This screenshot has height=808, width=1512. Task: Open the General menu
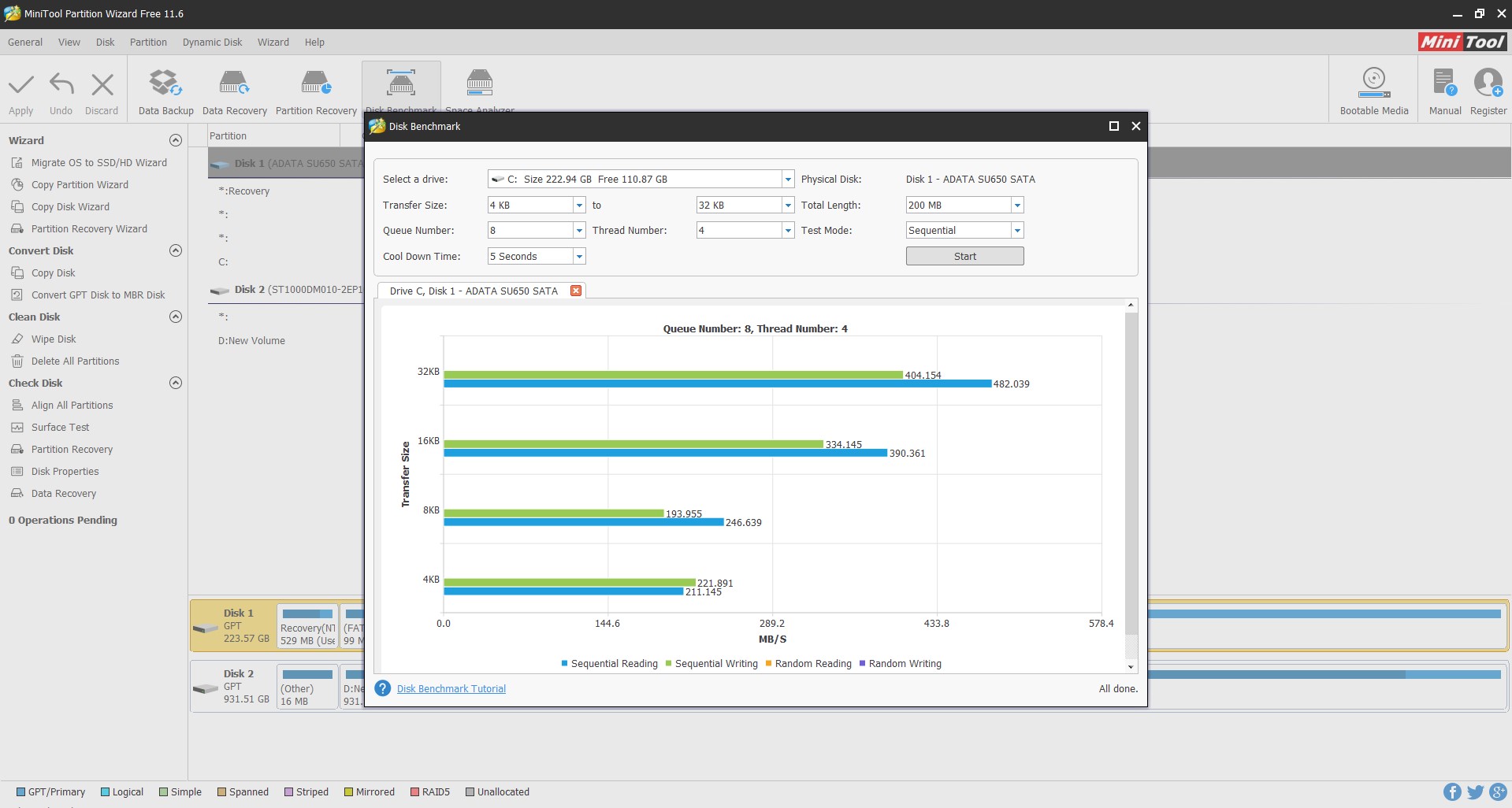click(x=25, y=42)
